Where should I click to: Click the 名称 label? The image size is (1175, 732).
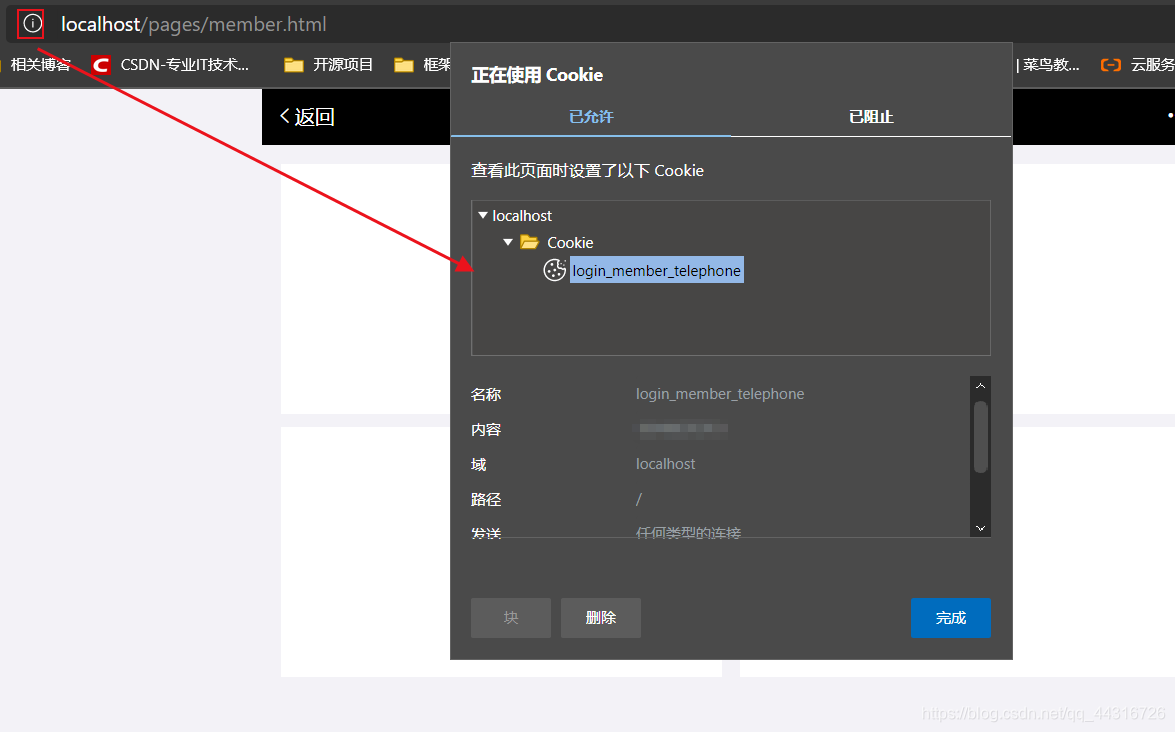[486, 394]
